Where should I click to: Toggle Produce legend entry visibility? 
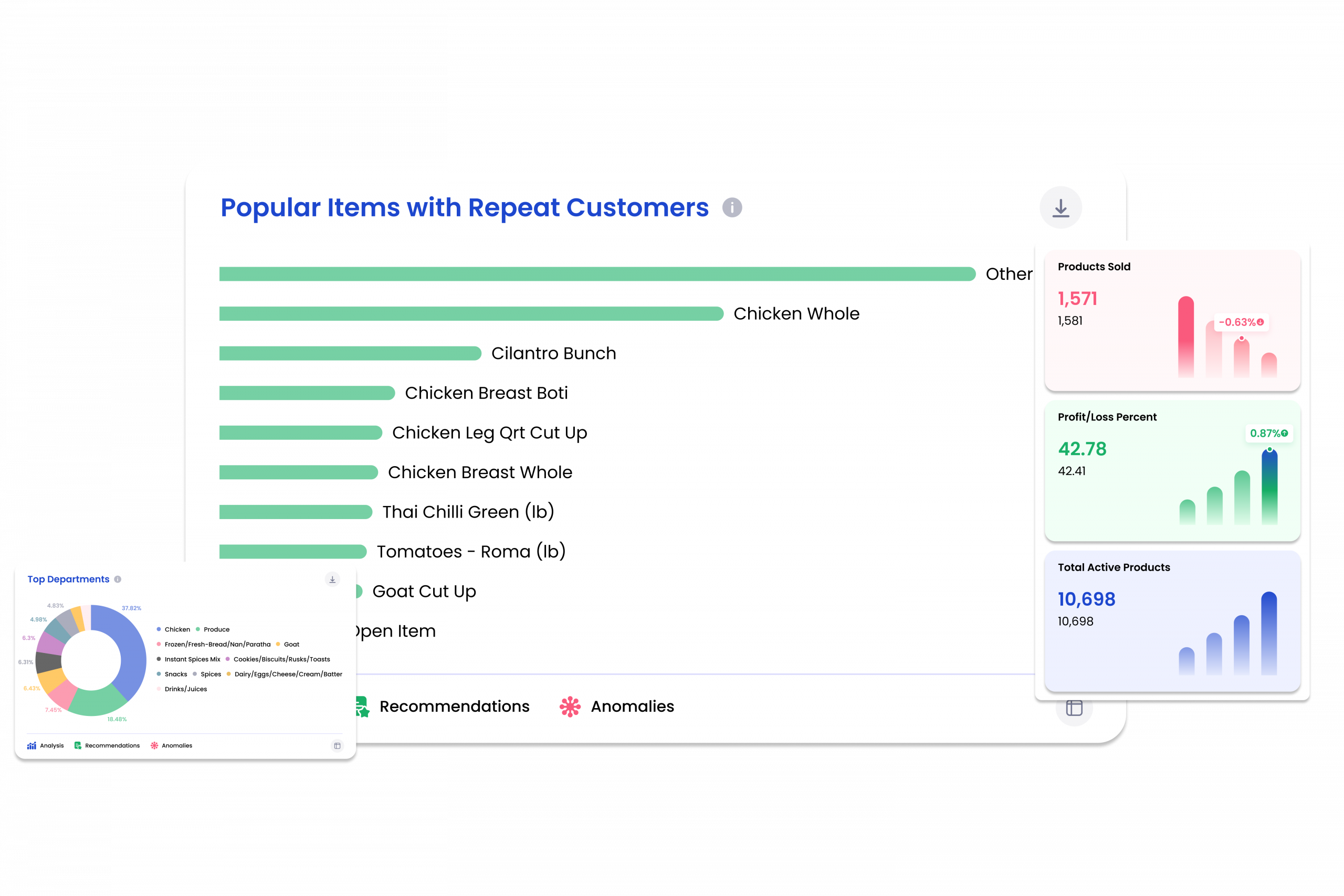tap(216, 629)
